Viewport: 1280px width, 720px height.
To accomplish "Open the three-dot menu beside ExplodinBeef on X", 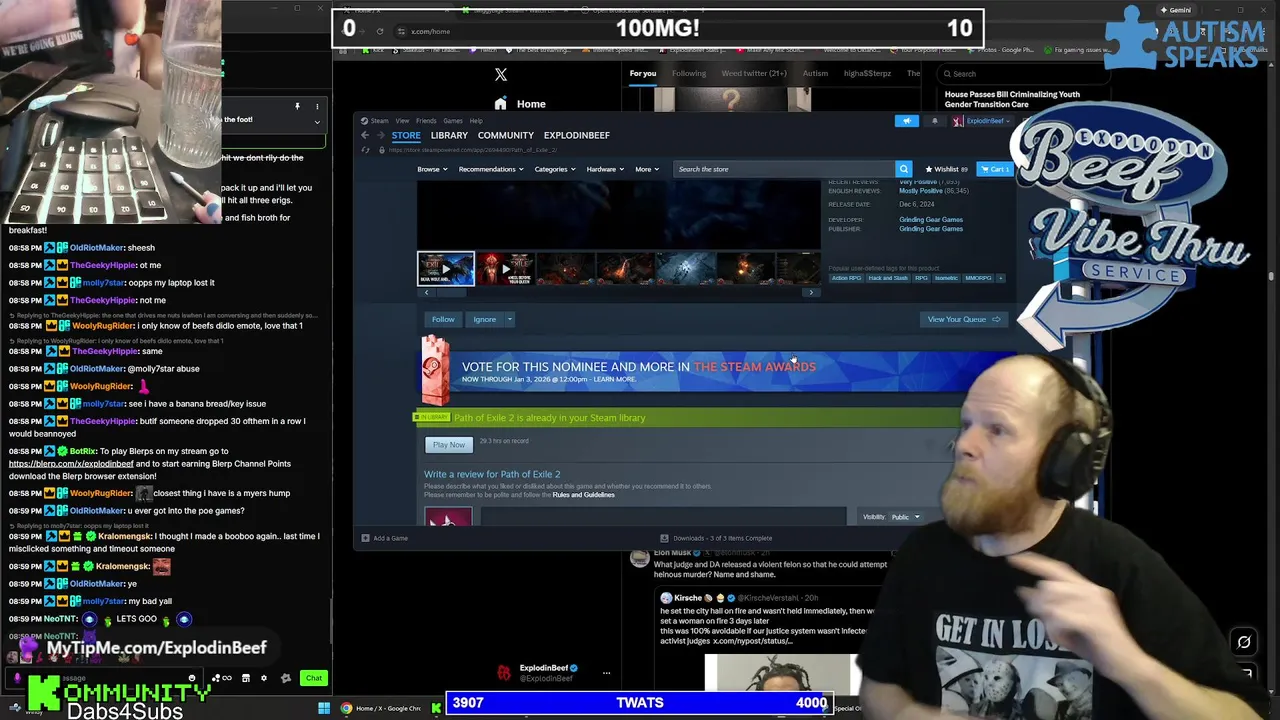I will (606, 673).
